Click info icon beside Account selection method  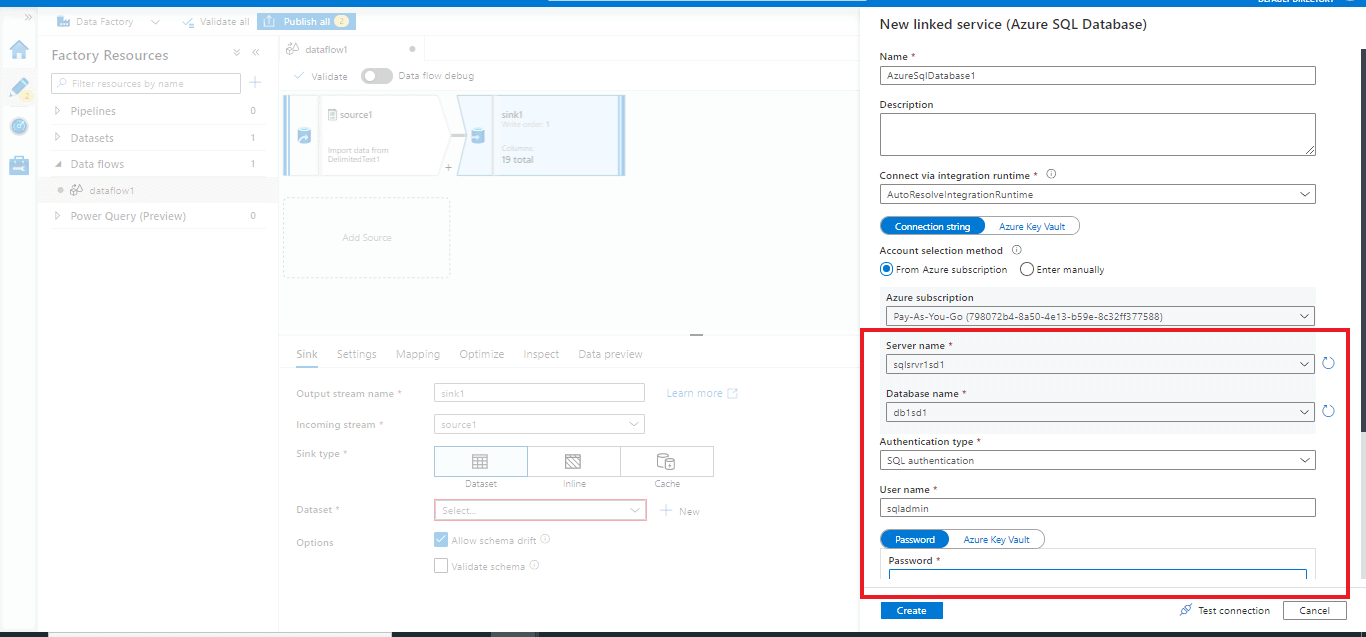pos(1016,250)
